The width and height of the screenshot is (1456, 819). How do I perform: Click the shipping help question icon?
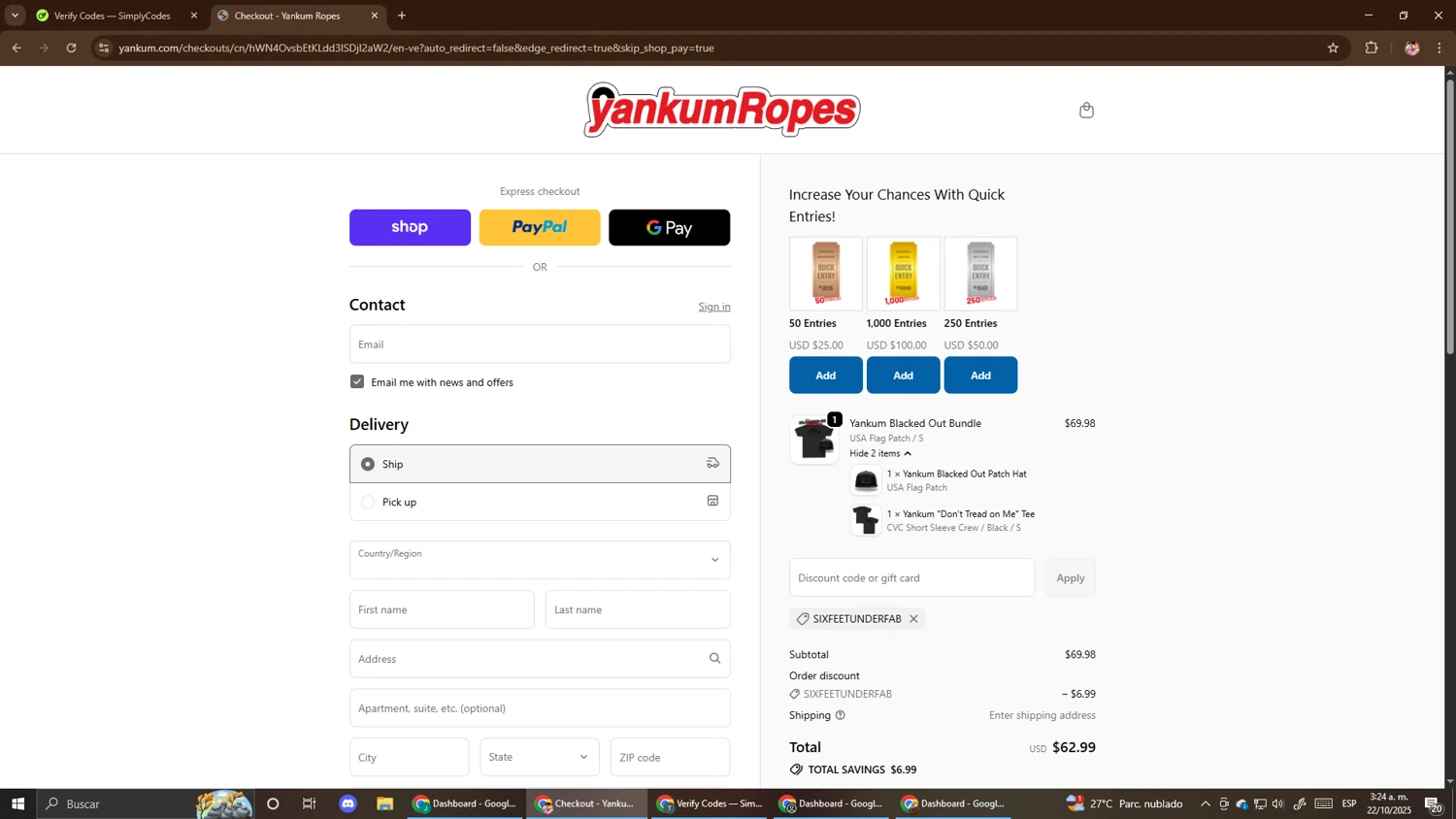pyautogui.click(x=841, y=715)
